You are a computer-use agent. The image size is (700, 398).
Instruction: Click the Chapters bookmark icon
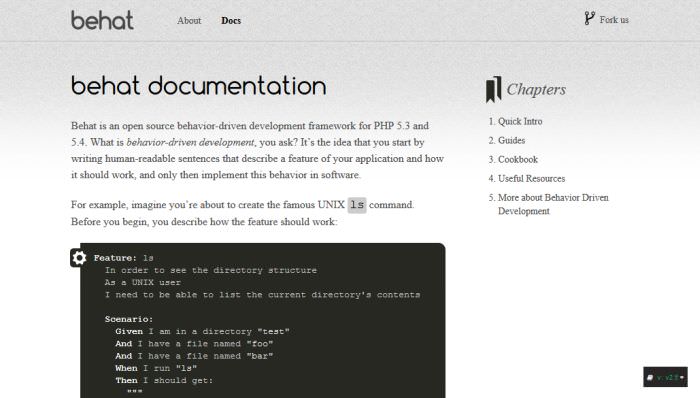[x=494, y=89]
